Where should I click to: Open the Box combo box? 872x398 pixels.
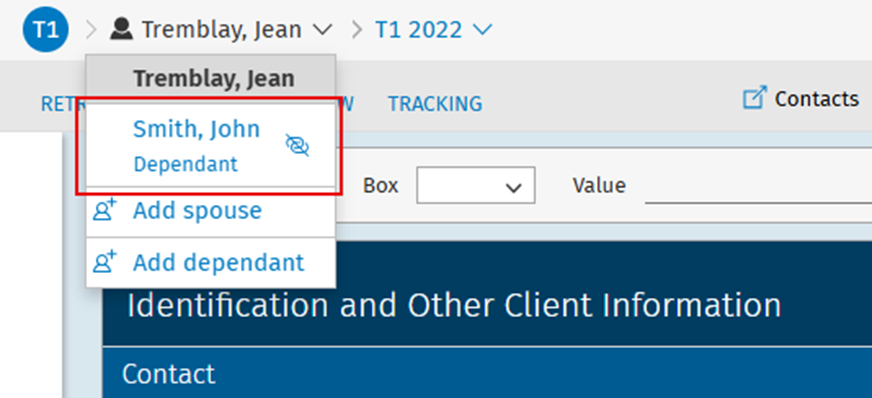pyautogui.click(x=475, y=185)
